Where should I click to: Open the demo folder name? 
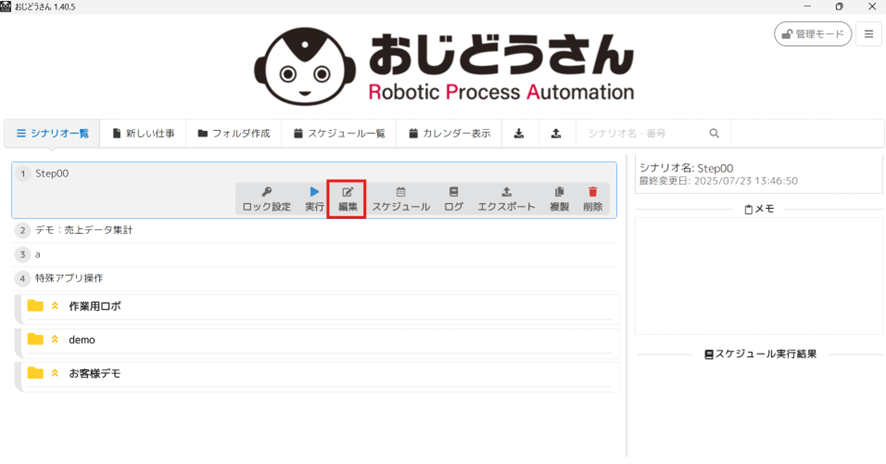[x=82, y=340]
